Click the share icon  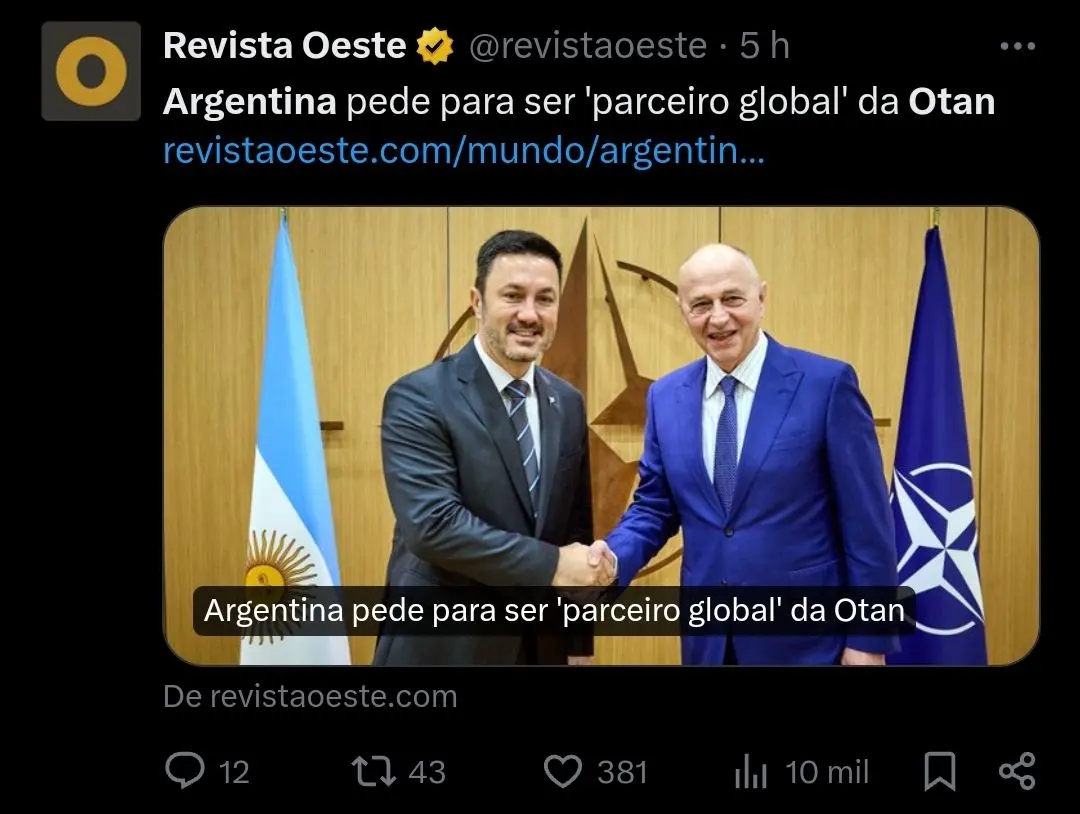pyautogui.click(x=1017, y=771)
